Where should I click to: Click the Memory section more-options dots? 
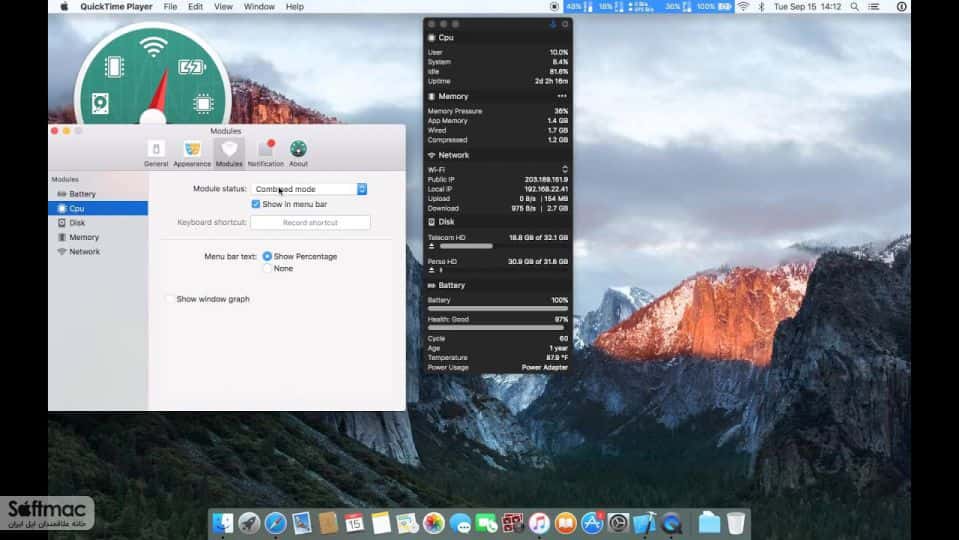(x=562, y=97)
